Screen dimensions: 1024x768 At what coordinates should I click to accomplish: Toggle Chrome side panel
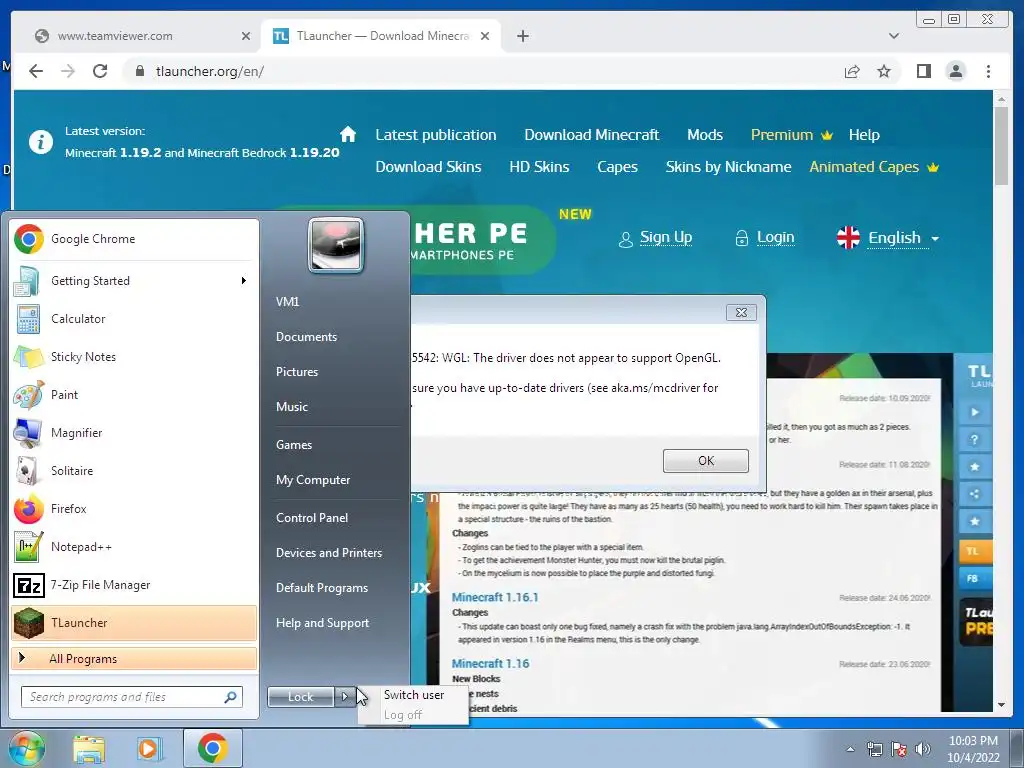pos(923,71)
